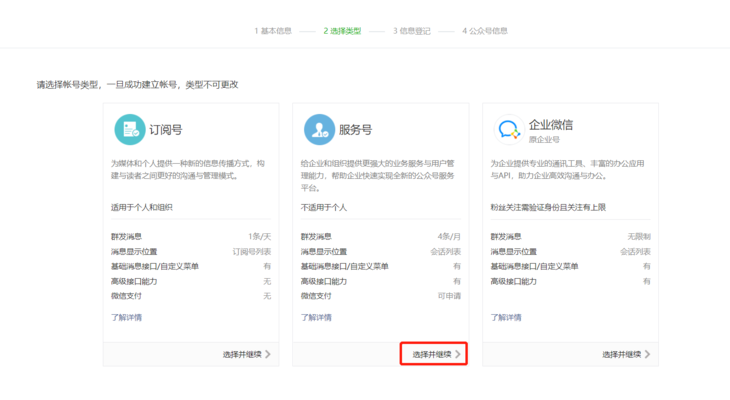Click 微信支付 label in 订阅号 card
730x400 pixels.
point(126,296)
